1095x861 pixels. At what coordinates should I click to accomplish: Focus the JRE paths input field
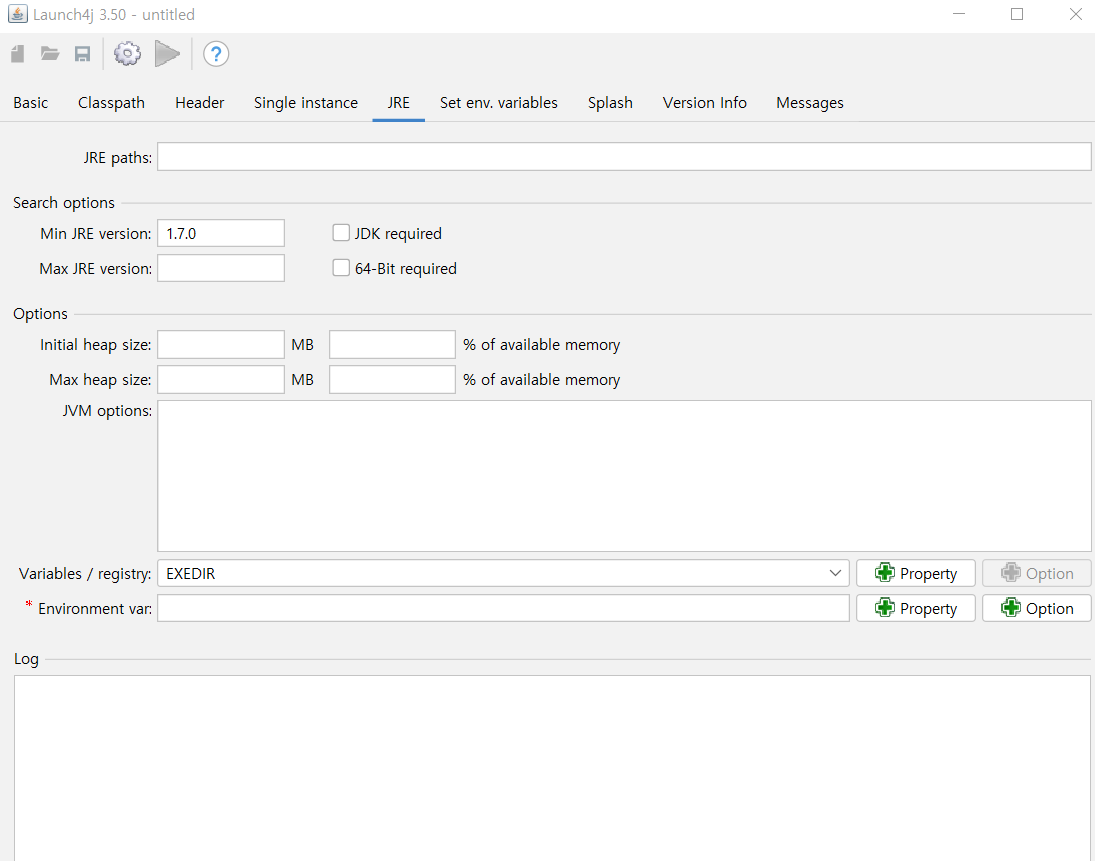click(x=624, y=156)
